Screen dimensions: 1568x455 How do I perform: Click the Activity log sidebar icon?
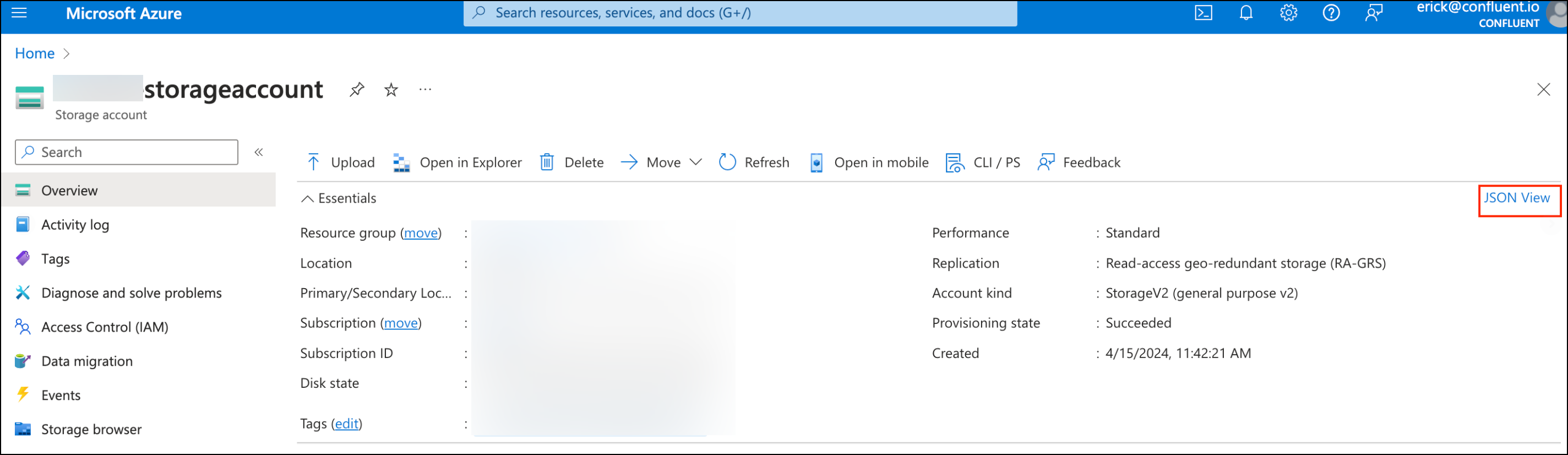tap(23, 225)
